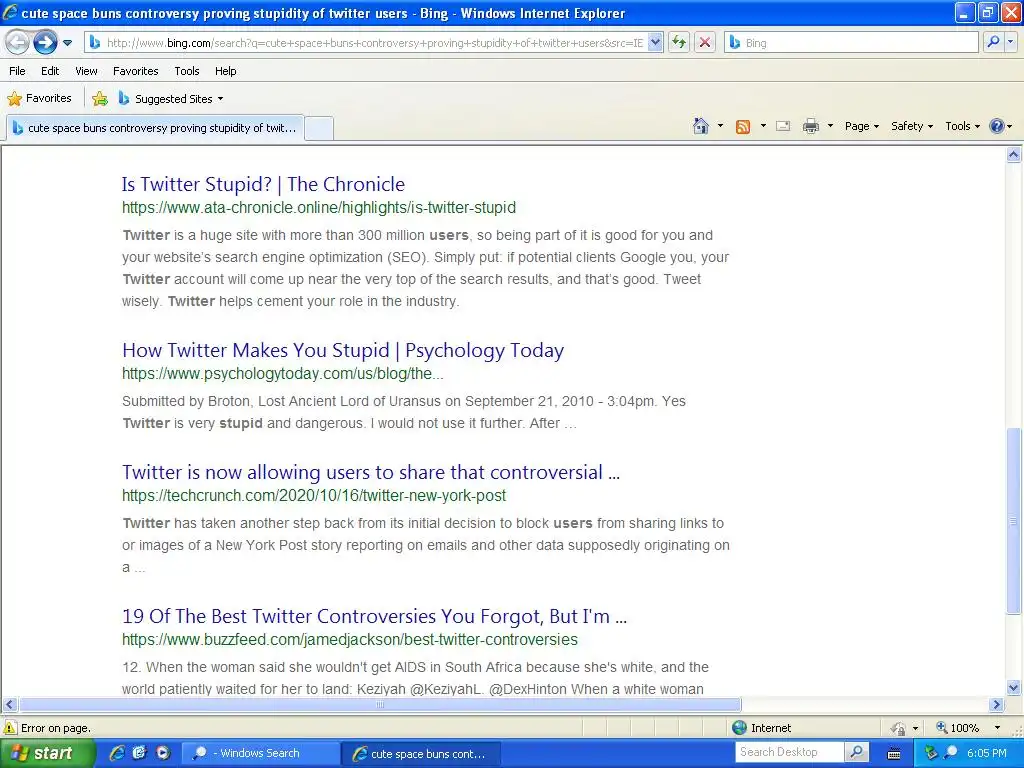1024x768 pixels.
Task: Click the horizontal scrollbar thumb
Action: coord(380,705)
